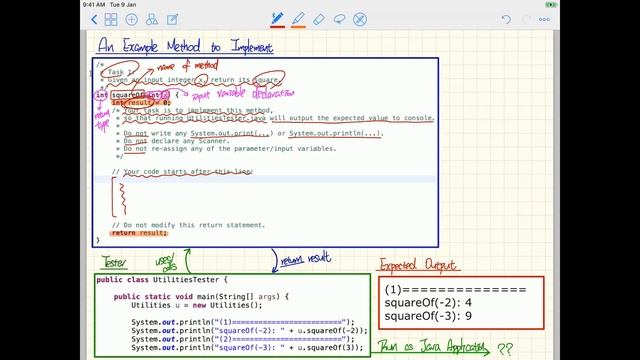Tap 'squareOf(-2): 4' in expected output box
640x360 pixels.
click(x=428, y=303)
